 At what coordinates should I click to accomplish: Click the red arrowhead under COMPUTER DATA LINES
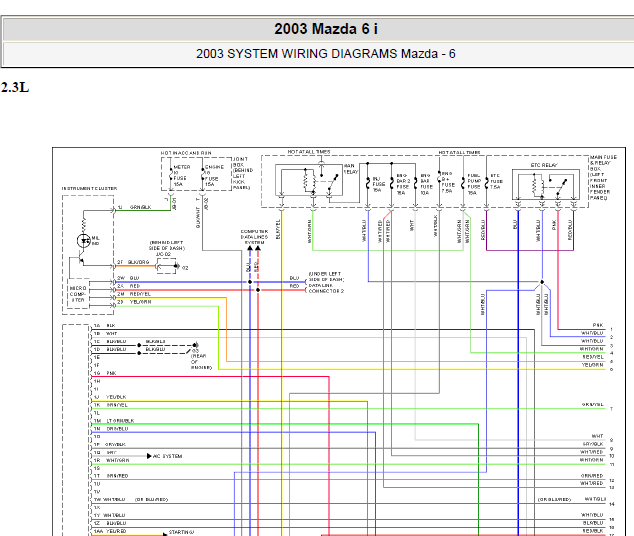point(258,248)
